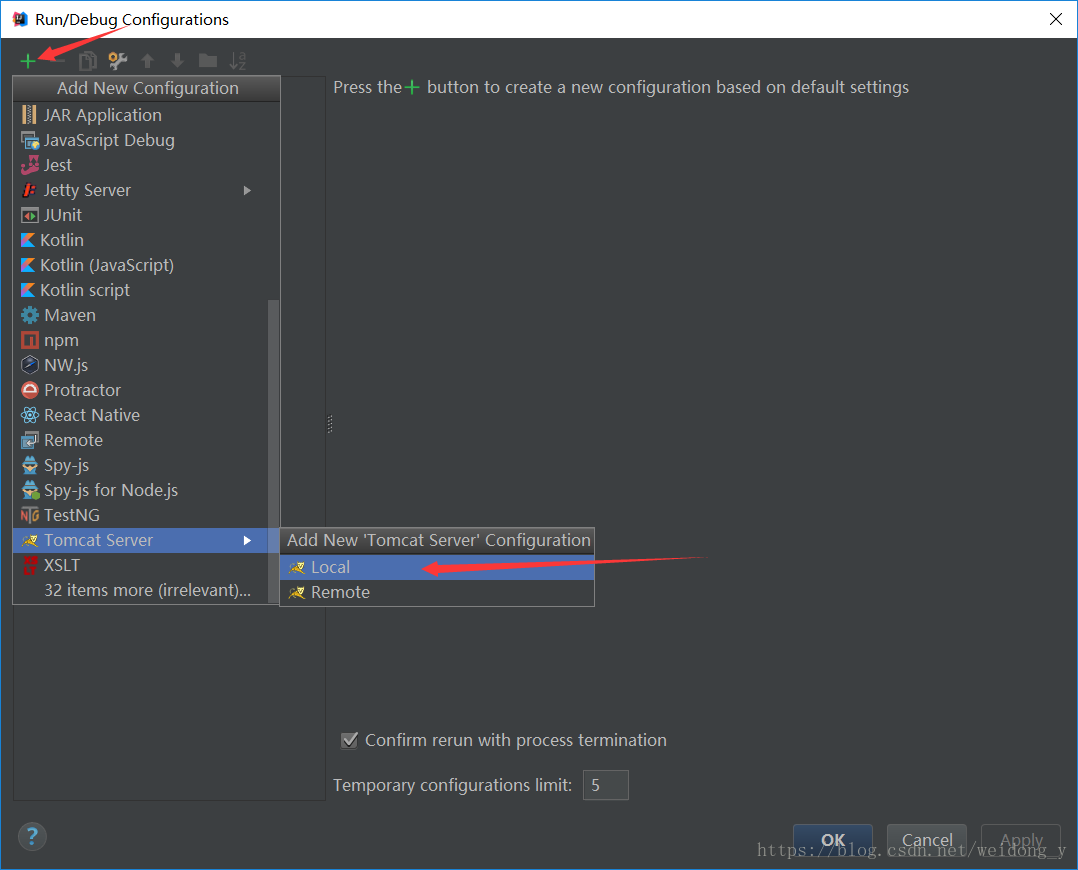Click the Copy Configuration toolbar icon
The width and height of the screenshot is (1078, 870).
pos(87,61)
